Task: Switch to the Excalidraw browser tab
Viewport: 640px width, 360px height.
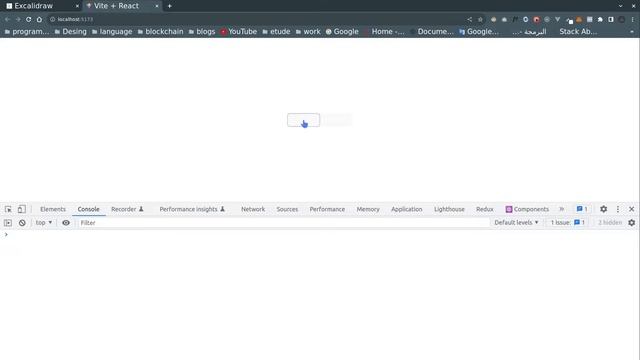Action: tap(41, 6)
